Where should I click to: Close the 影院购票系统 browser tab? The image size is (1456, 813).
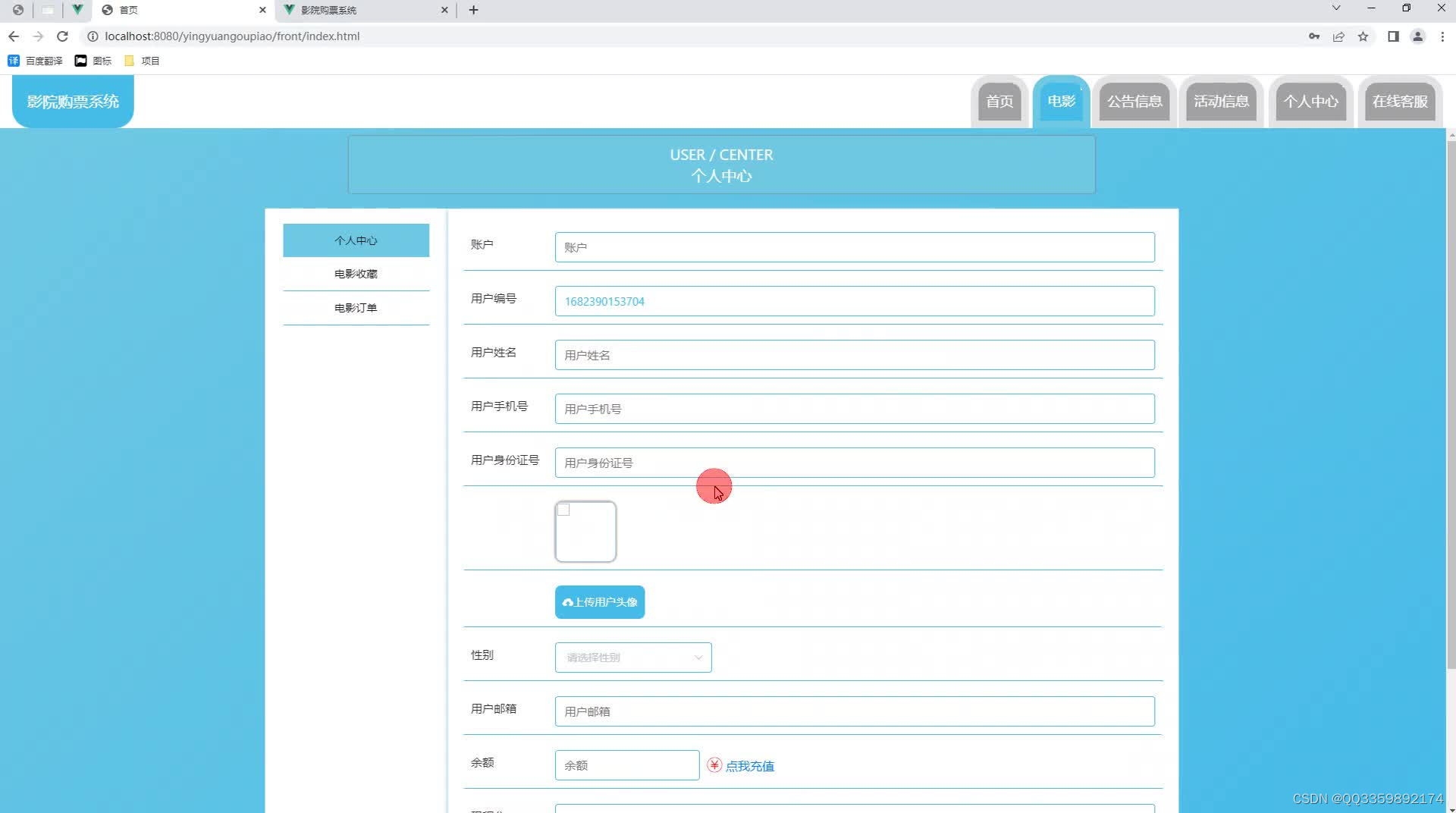click(x=444, y=10)
